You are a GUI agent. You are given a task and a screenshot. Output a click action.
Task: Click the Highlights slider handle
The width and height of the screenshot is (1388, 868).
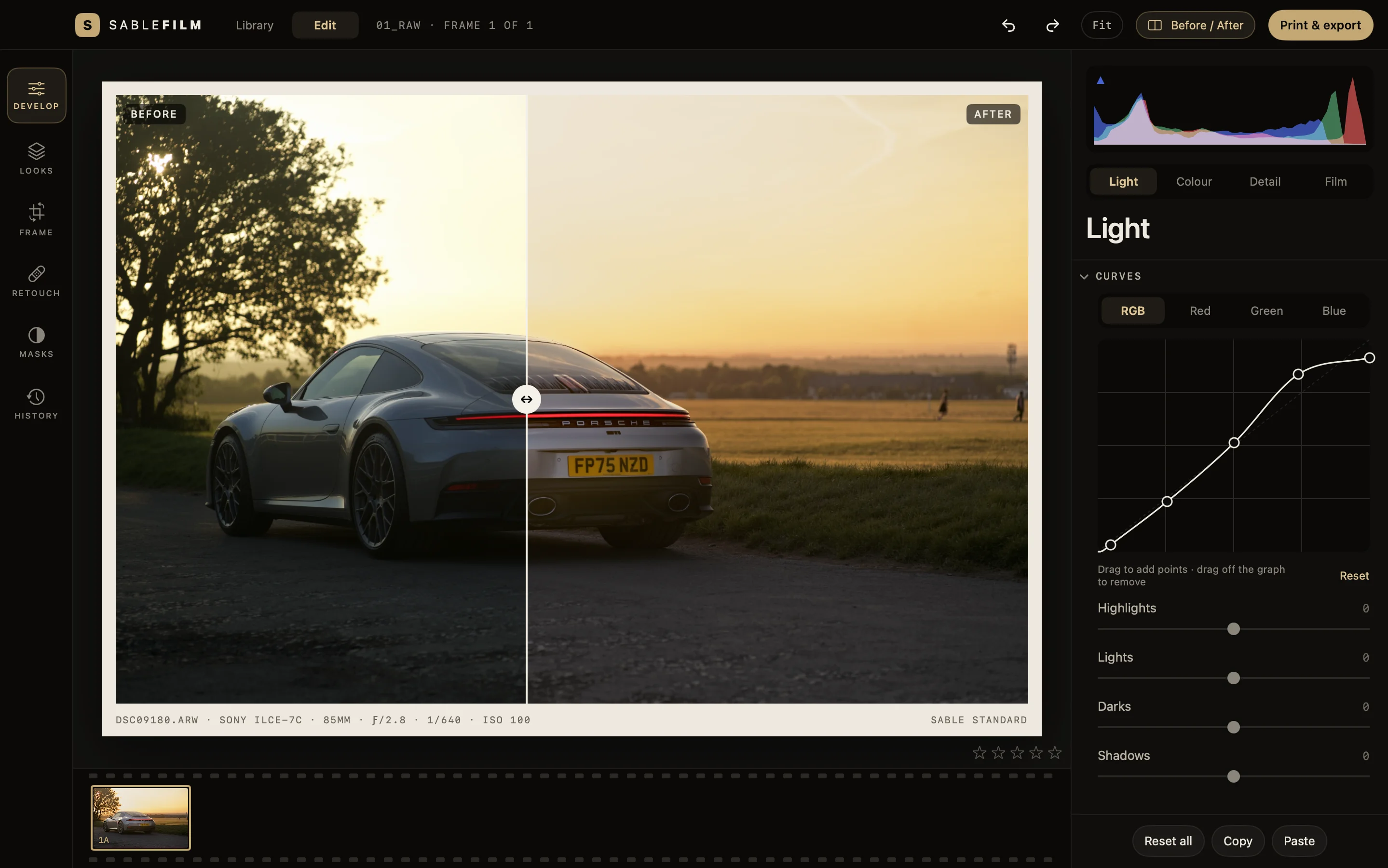tap(1233, 629)
